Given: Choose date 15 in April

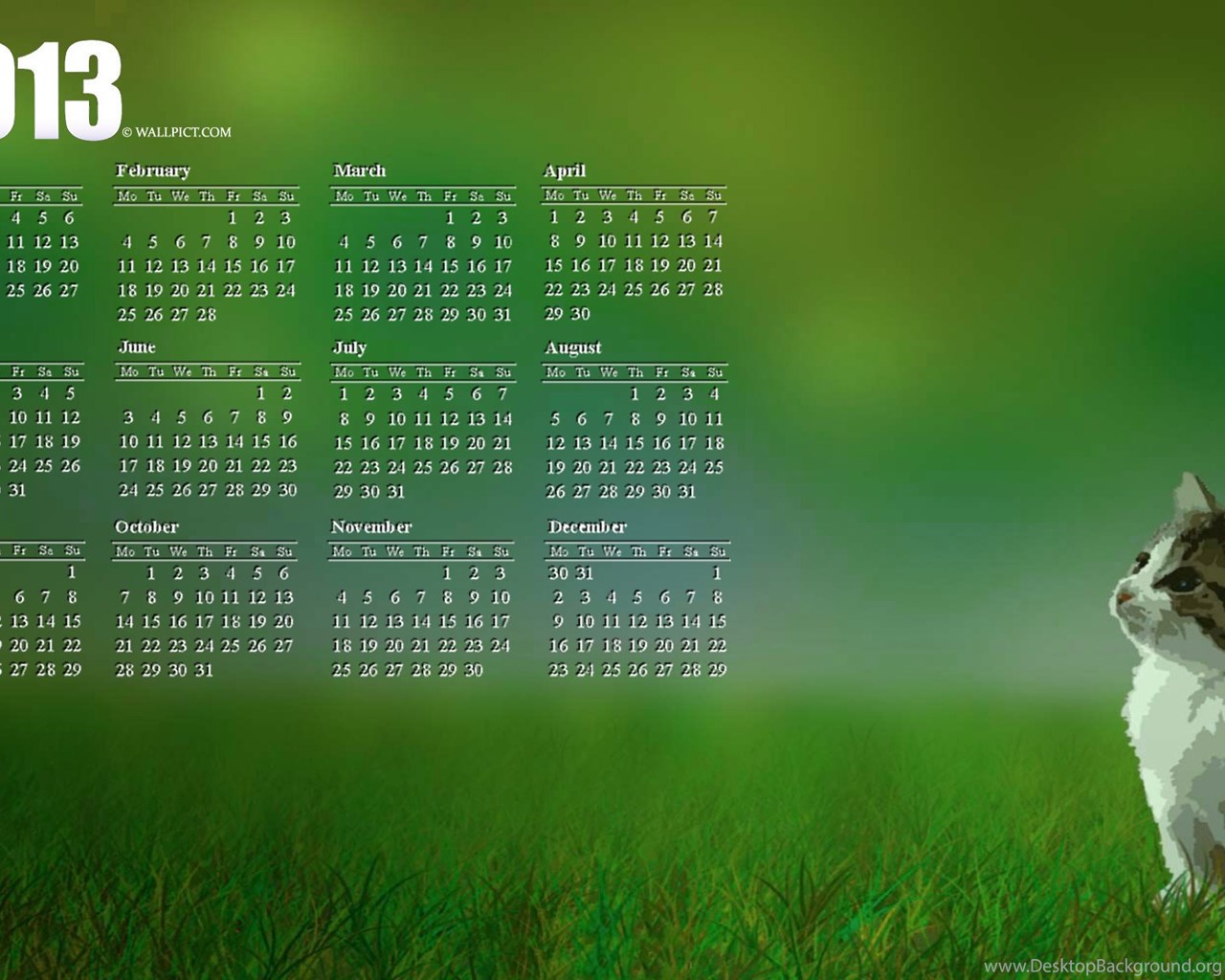Looking at the screenshot, I should [x=554, y=265].
